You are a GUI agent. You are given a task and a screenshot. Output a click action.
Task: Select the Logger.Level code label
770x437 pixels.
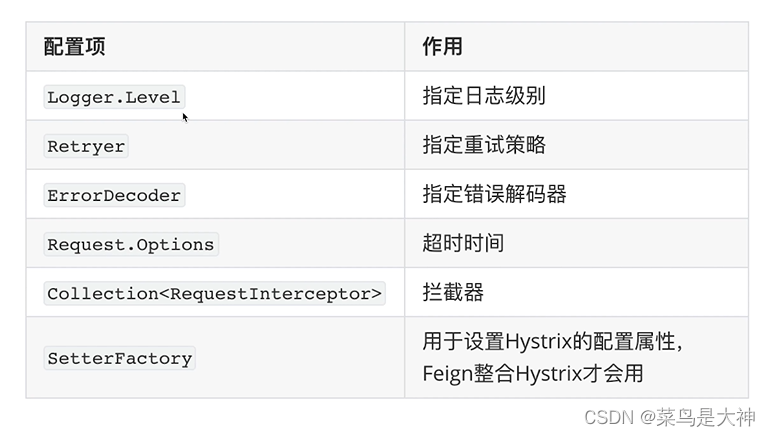point(114,97)
